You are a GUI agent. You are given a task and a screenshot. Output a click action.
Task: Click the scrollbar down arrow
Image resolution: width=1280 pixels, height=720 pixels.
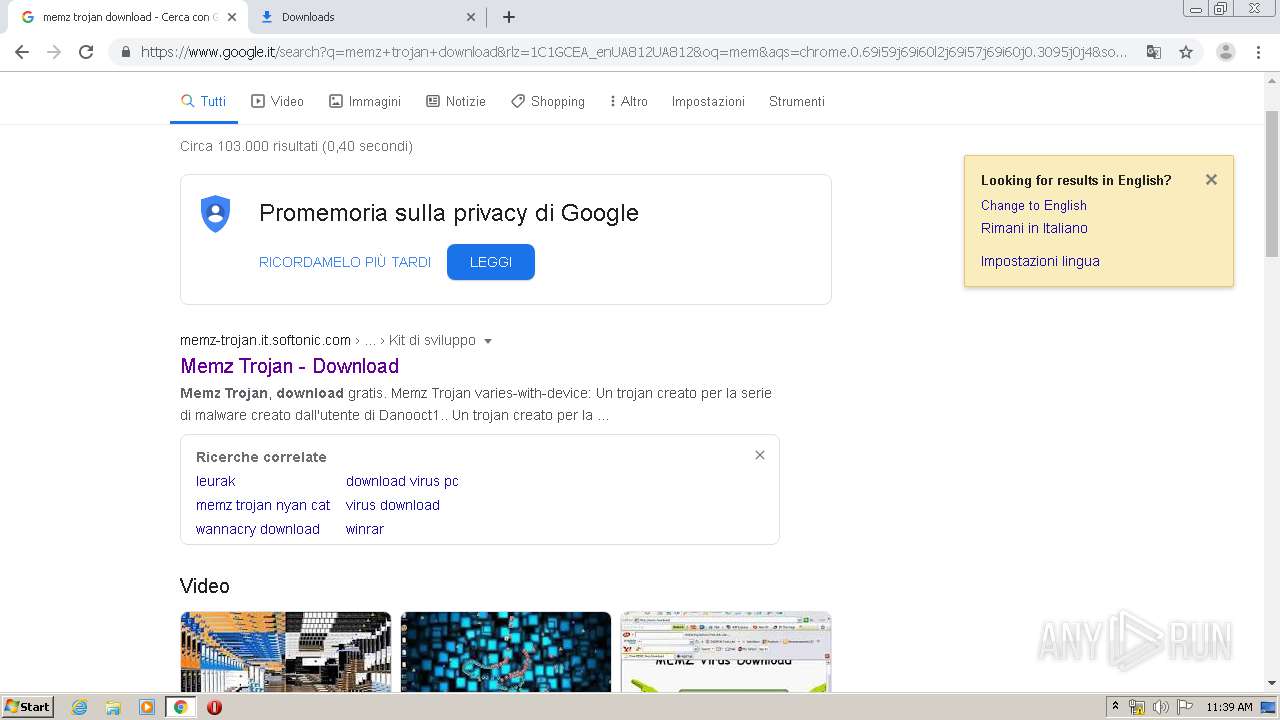[1272, 683]
